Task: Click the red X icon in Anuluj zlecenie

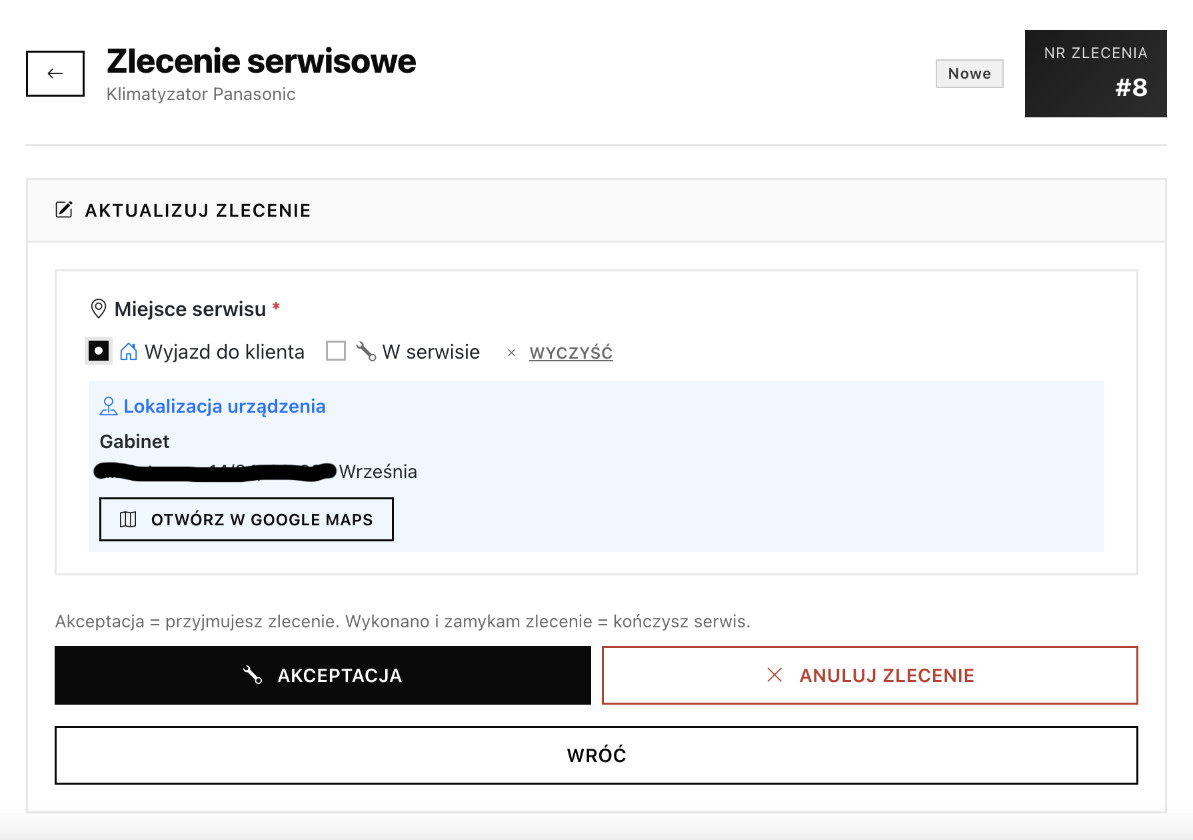Action: 775,675
